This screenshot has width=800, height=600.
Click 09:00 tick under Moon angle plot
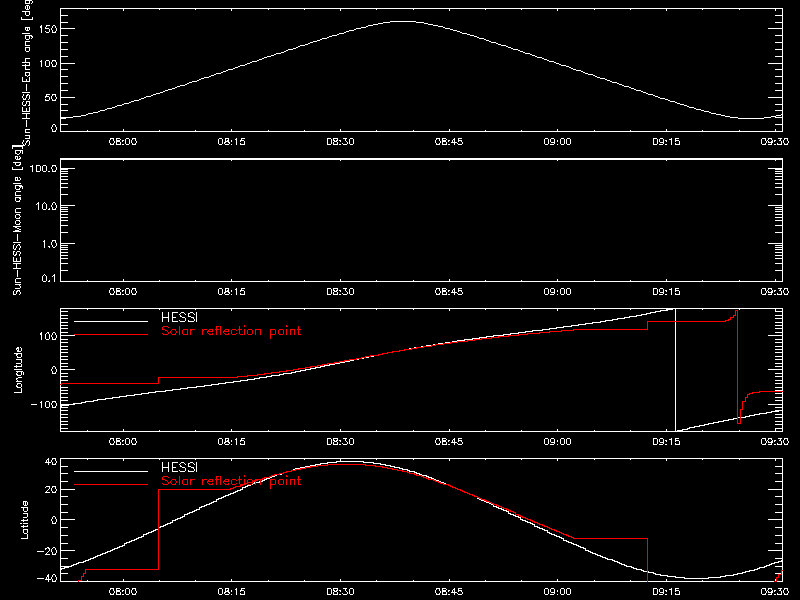(x=558, y=292)
